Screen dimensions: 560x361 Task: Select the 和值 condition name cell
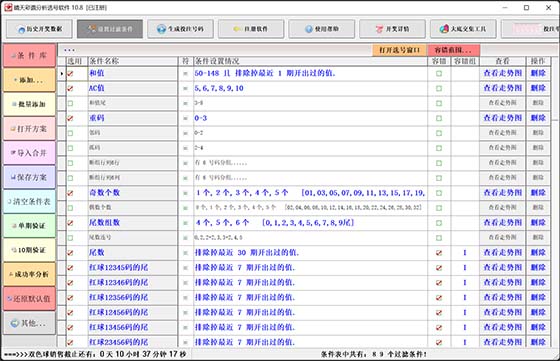132,73
